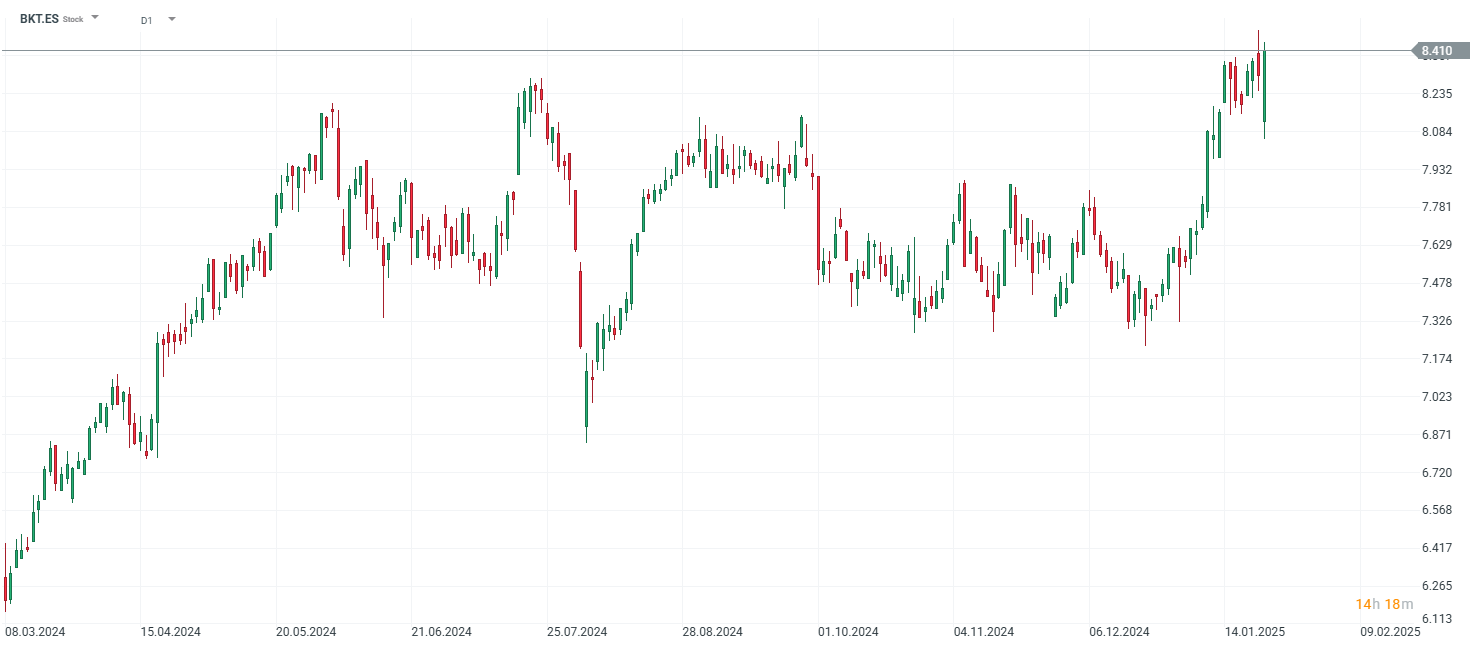Select the 7.478 level on price scale
This screenshot has height=649, width=1482.
coord(1436,283)
